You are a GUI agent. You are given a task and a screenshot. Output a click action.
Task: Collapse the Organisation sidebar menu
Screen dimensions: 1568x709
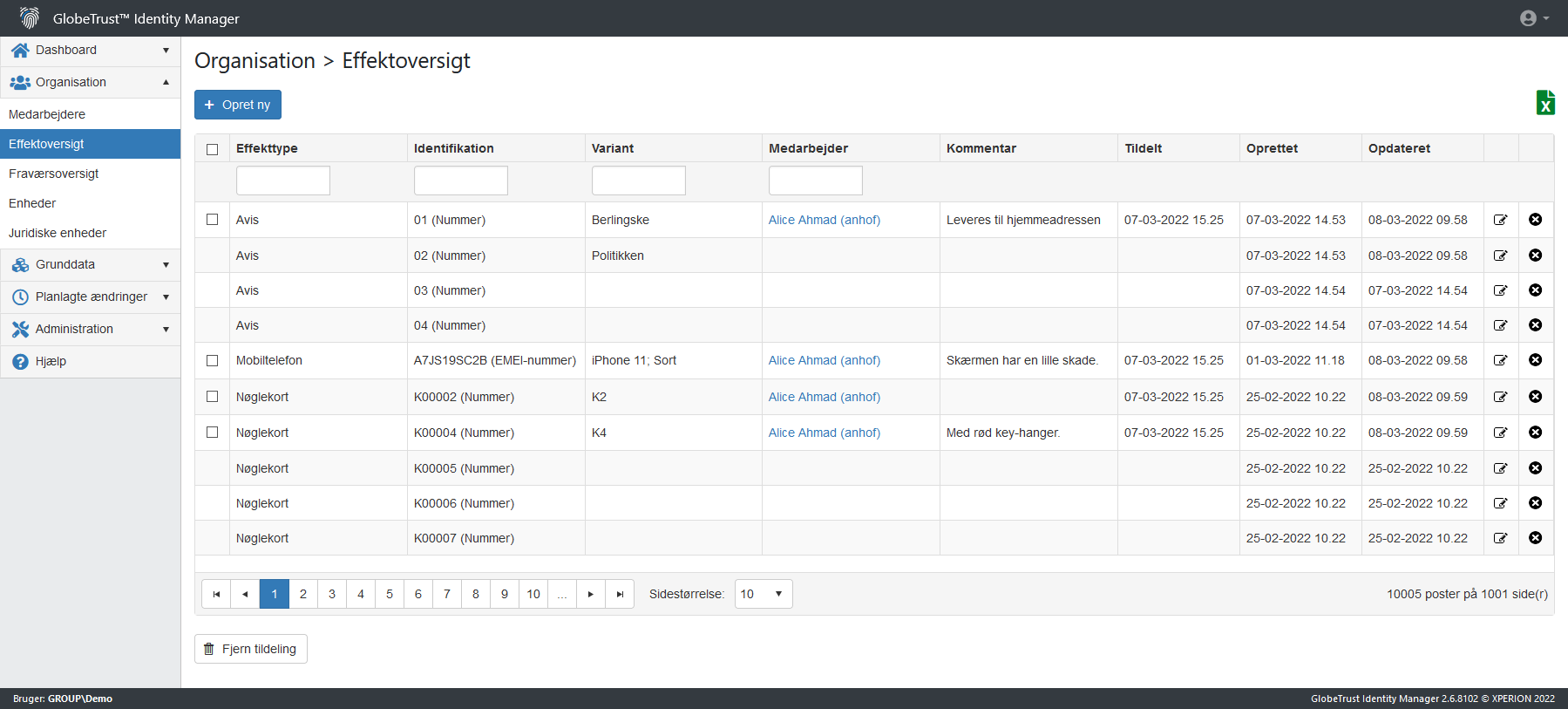91,83
